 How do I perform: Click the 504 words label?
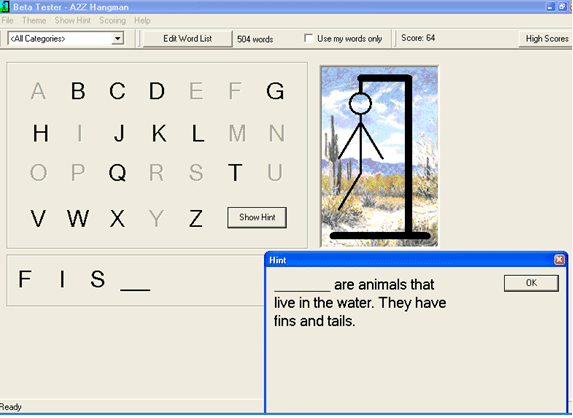click(x=255, y=39)
